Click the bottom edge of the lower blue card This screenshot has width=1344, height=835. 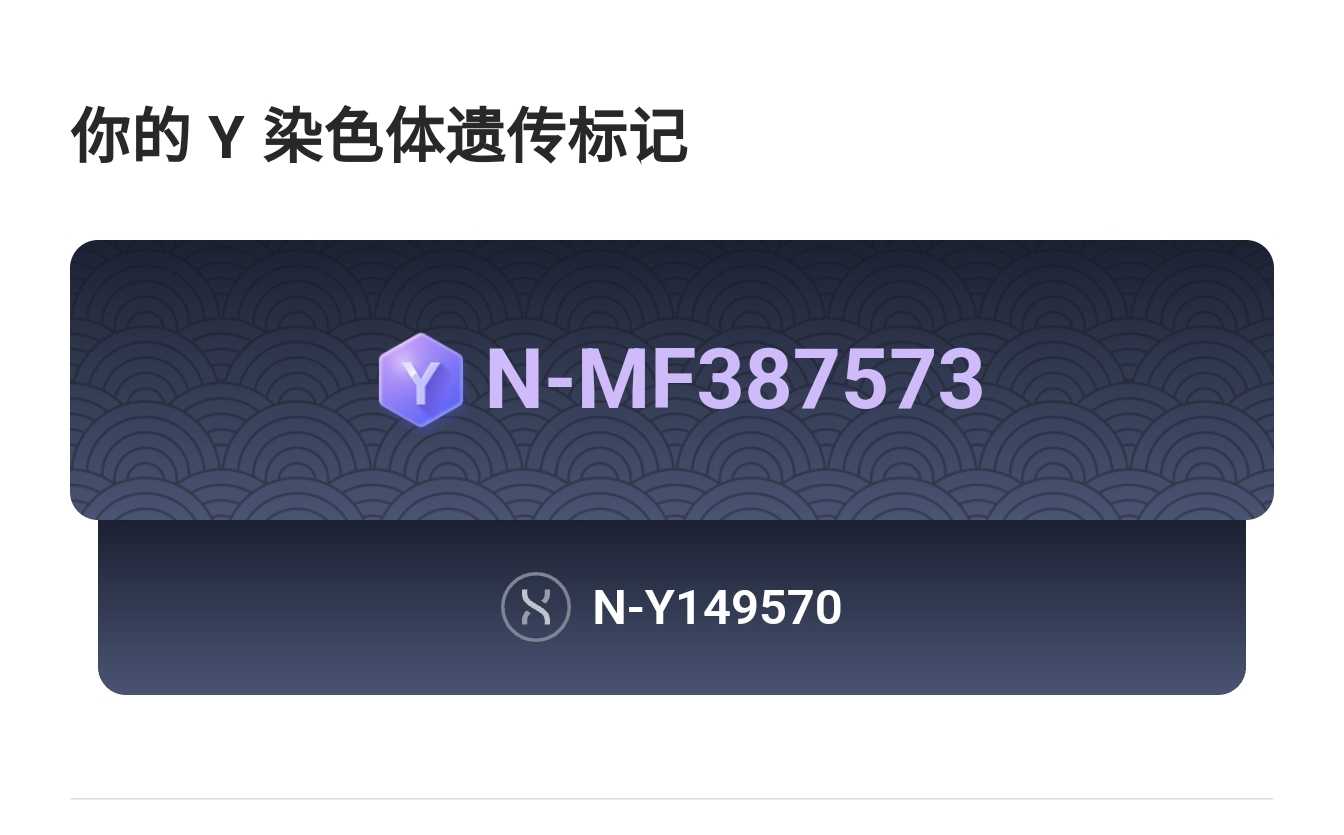point(672,690)
